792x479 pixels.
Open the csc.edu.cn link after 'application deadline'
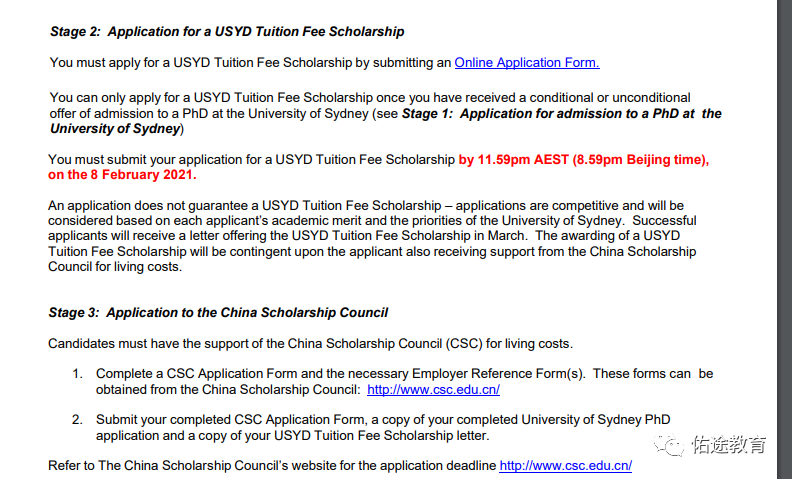(x=566, y=465)
